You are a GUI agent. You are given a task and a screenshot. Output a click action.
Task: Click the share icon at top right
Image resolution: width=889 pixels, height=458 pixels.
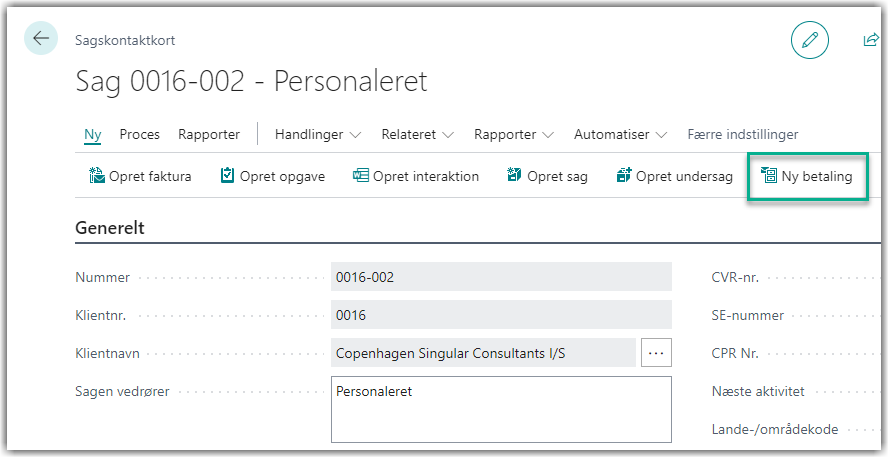(870, 40)
